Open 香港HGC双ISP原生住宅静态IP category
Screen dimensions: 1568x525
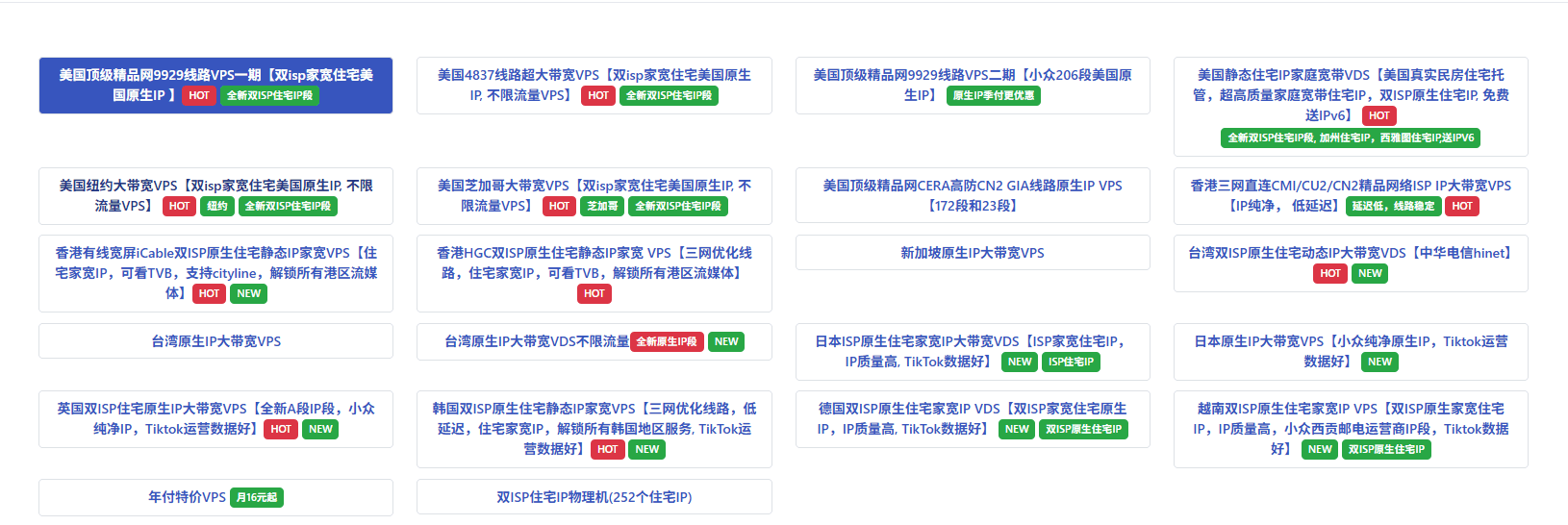[594, 274]
